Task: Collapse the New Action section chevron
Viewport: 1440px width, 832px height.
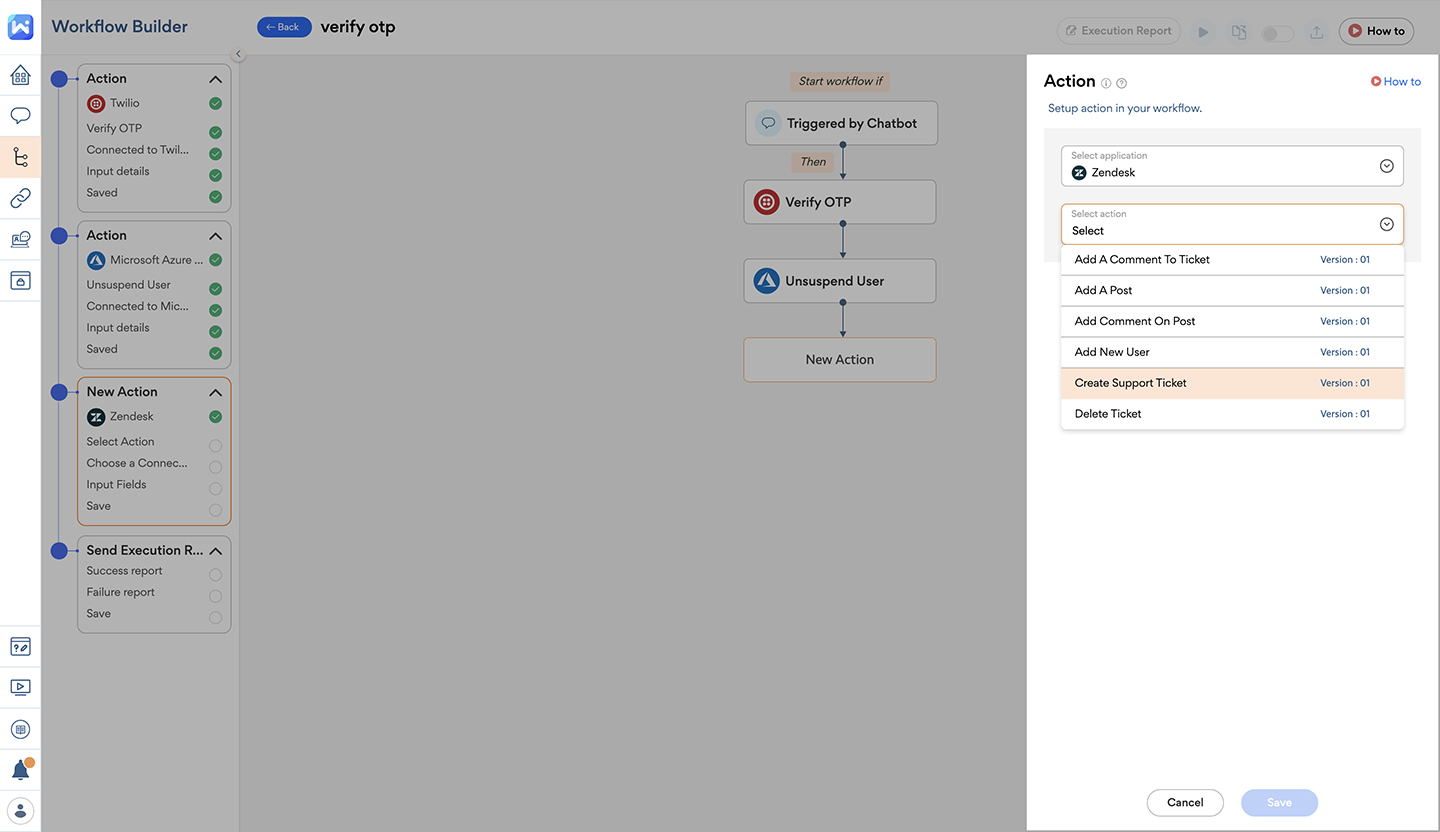Action: pos(215,392)
